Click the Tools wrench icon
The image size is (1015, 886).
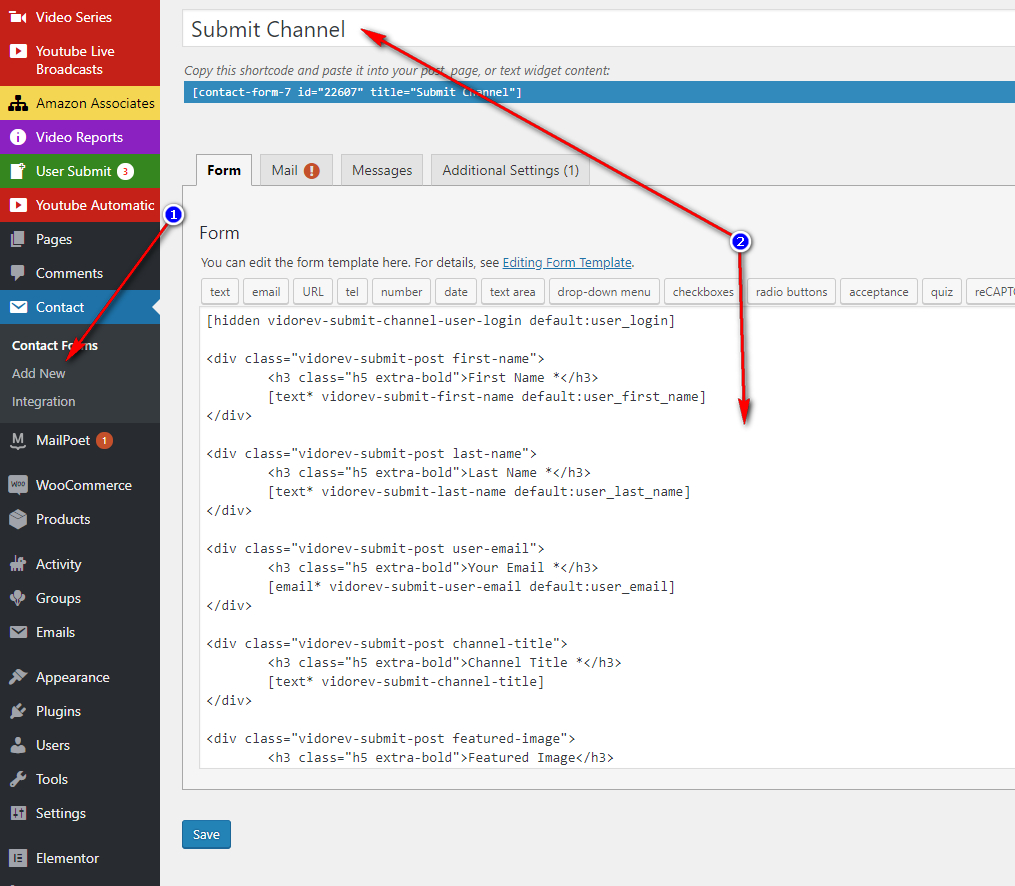click(17, 779)
